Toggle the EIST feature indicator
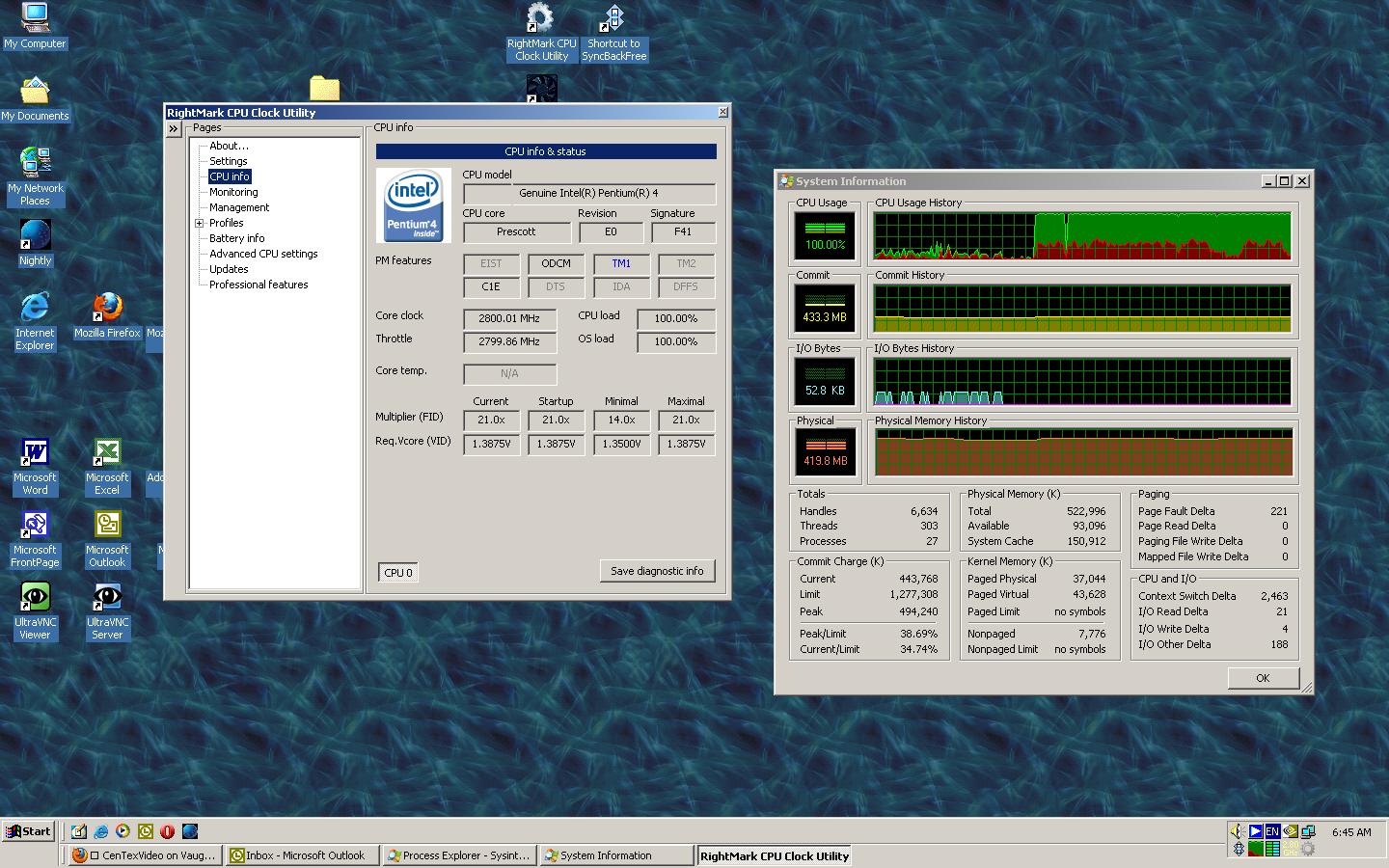This screenshot has height=868, width=1389. pyautogui.click(x=491, y=263)
